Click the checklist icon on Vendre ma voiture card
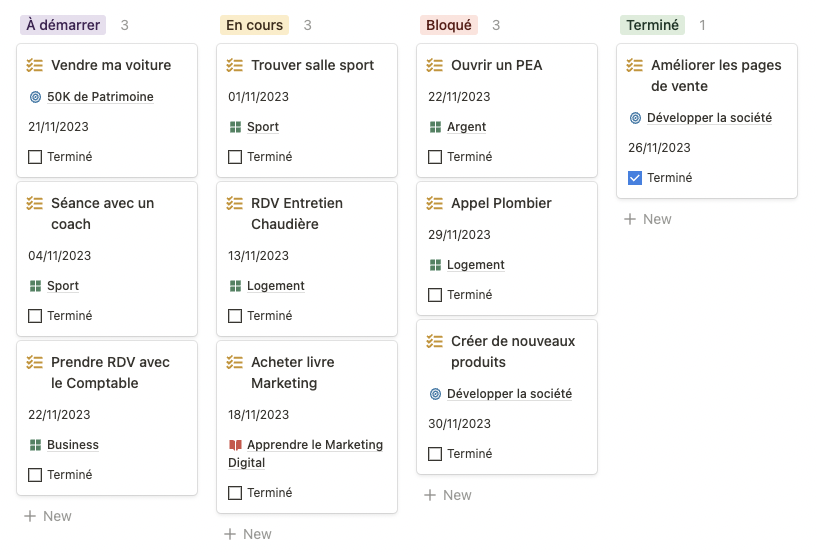817x555 pixels. (x=35, y=65)
